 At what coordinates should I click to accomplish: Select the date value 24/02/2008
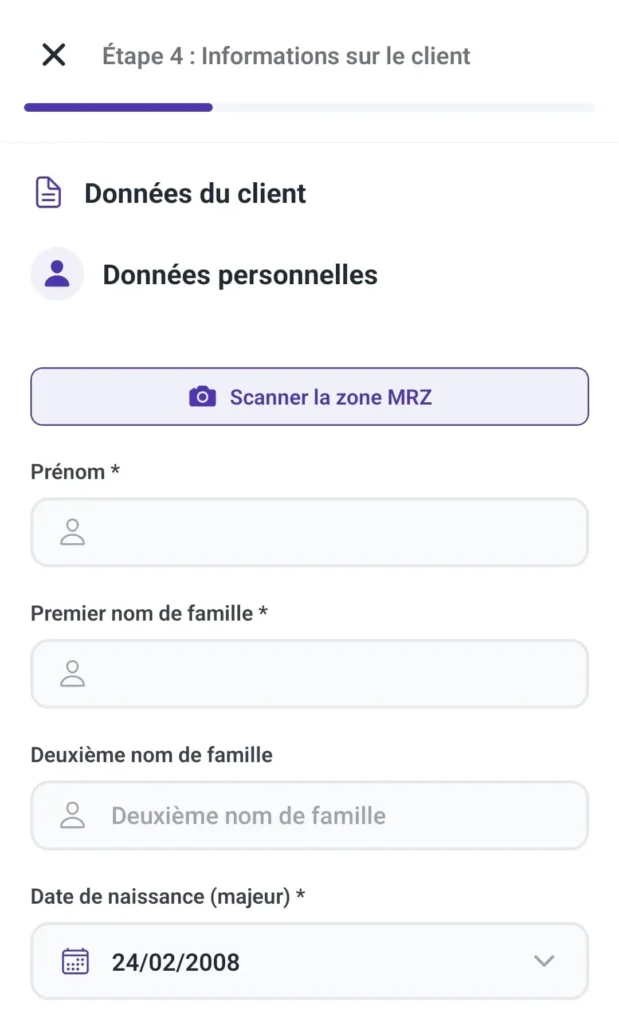174,961
